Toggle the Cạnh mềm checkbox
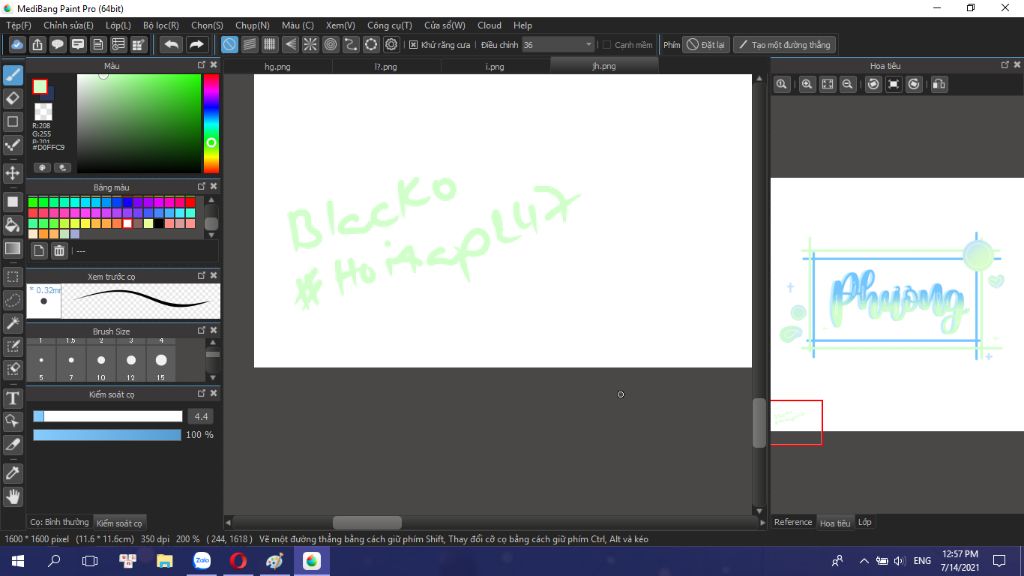The height and width of the screenshot is (576, 1024). point(607,44)
